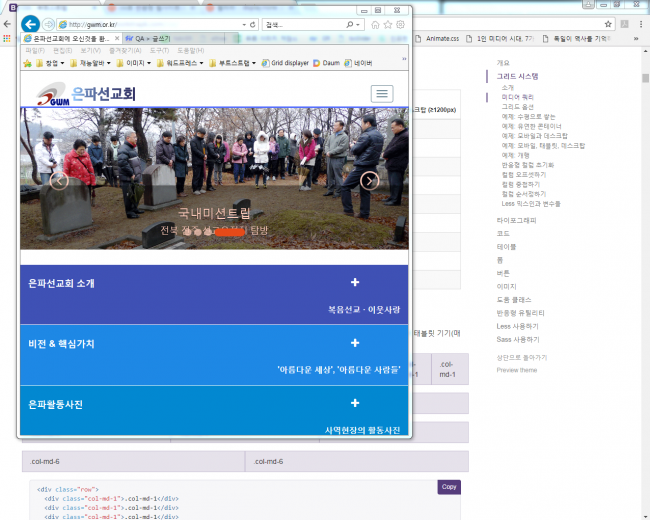Screen dimensions: 650x520
Task: Go to 미디어 쿼리 in sidebar
Action: pyautogui.click(x=517, y=97)
